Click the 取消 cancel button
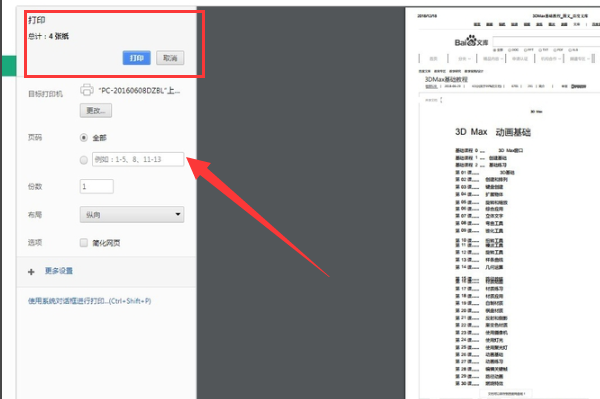Image resolution: width=600 pixels, height=399 pixels. point(170,58)
